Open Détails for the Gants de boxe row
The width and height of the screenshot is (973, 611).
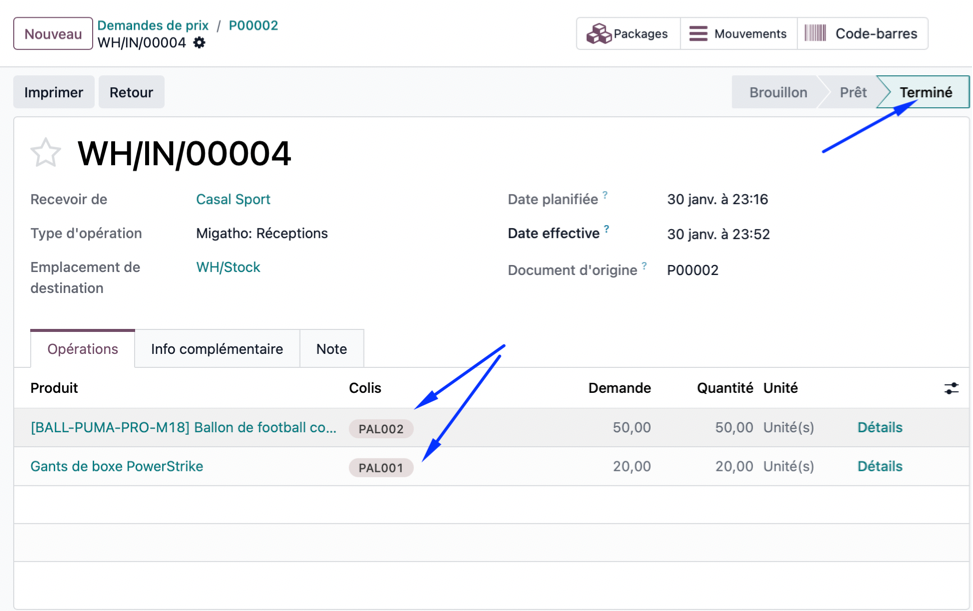(x=879, y=466)
